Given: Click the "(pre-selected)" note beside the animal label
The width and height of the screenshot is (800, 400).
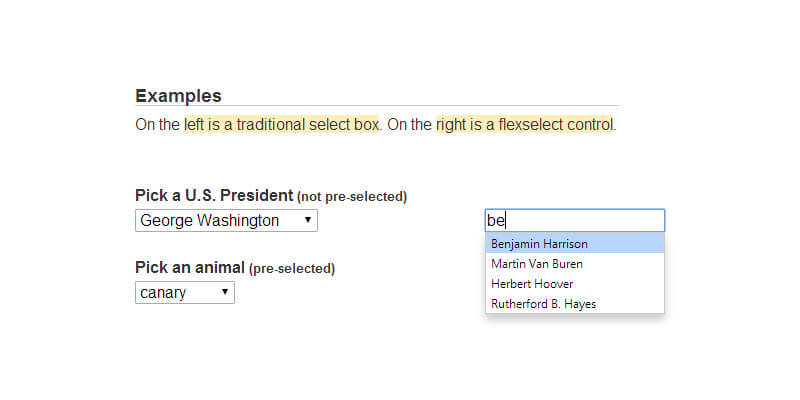Looking at the screenshot, I should click(x=292, y=269).
